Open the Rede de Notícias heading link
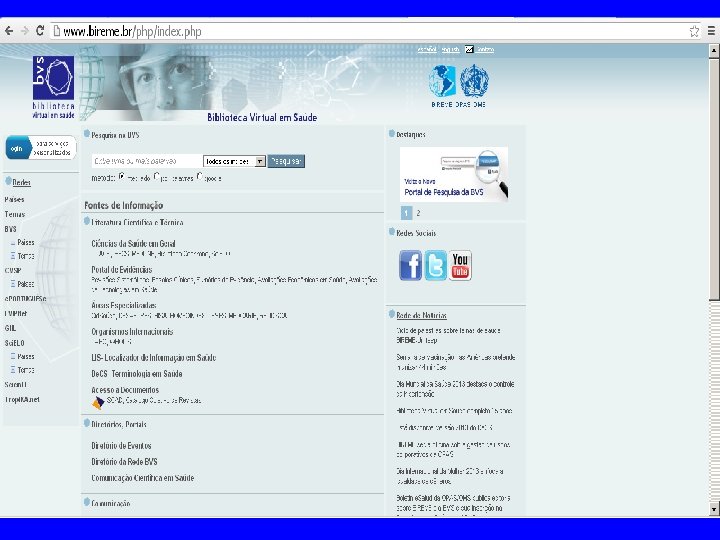Image resolution: width=720 pixels, height=540 pixels. (421, 315)
